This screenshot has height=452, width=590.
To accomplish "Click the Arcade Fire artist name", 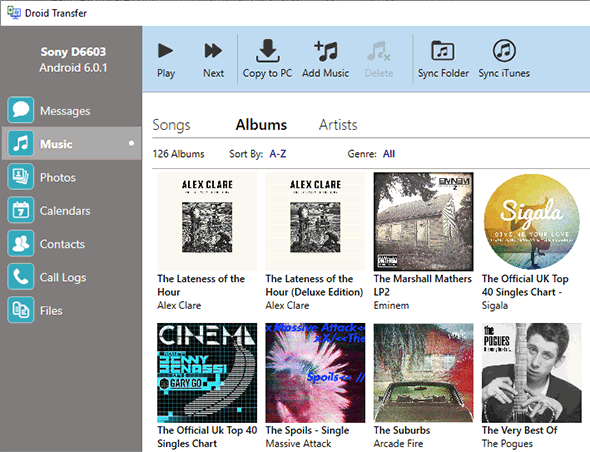I will pos(398,444).
